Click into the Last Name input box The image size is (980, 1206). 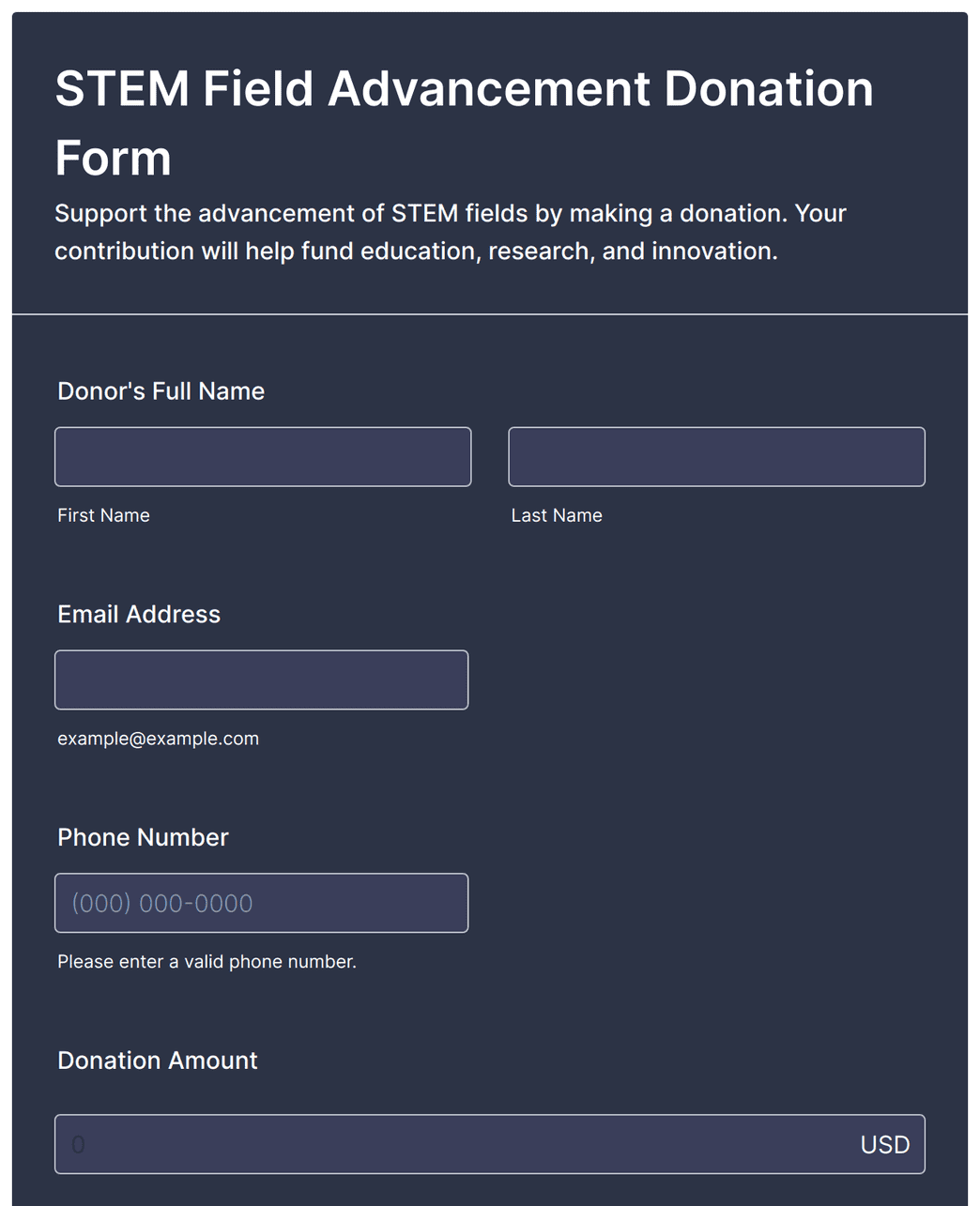pyautogui.click(x=716, y=457)
